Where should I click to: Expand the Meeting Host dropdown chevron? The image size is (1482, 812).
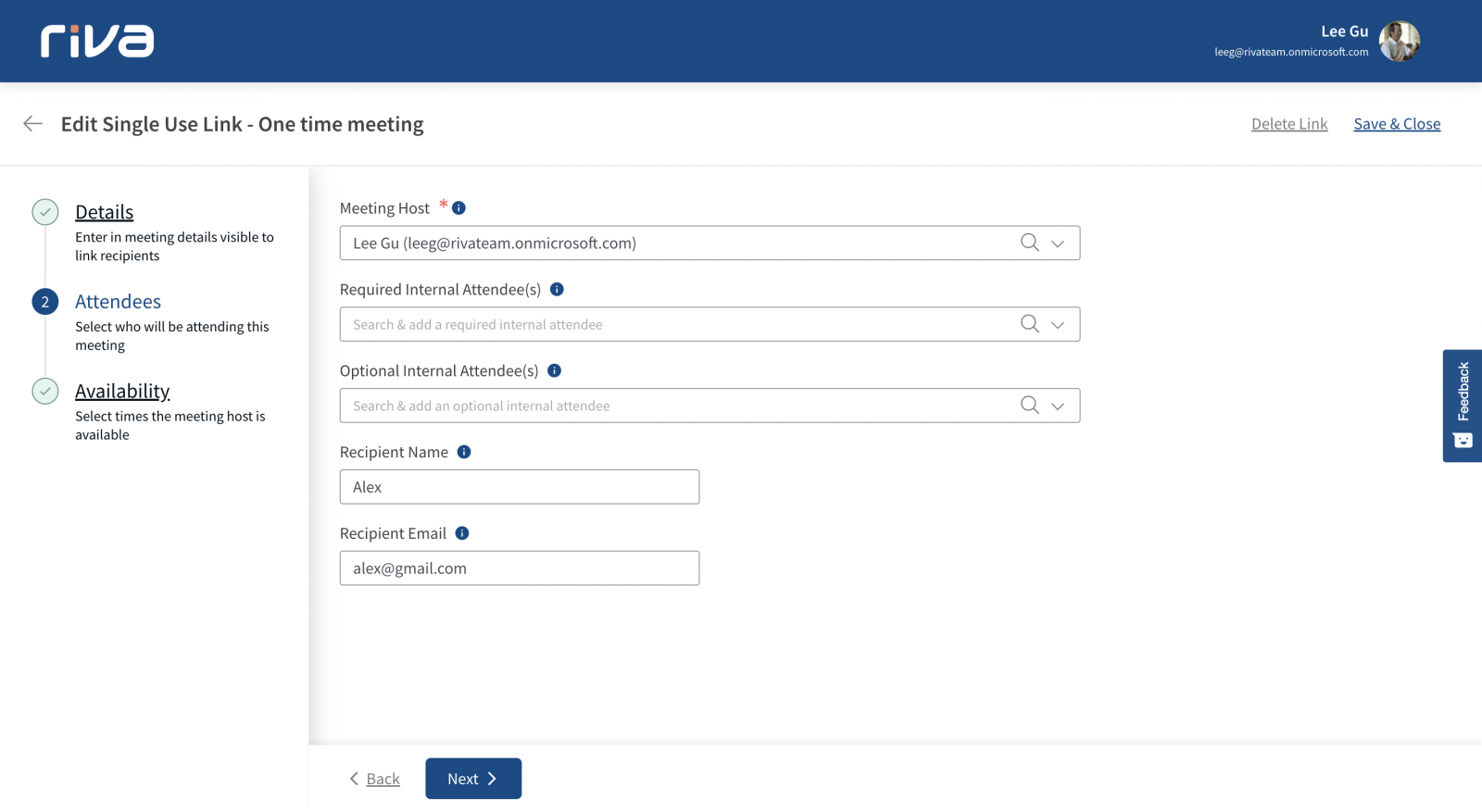pos(1058,244)
